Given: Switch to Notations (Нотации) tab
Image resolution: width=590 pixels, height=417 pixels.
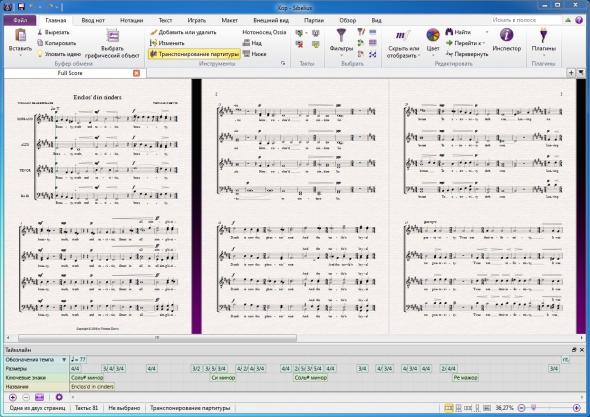Looking at the screenshot, I should coord(131,20).
